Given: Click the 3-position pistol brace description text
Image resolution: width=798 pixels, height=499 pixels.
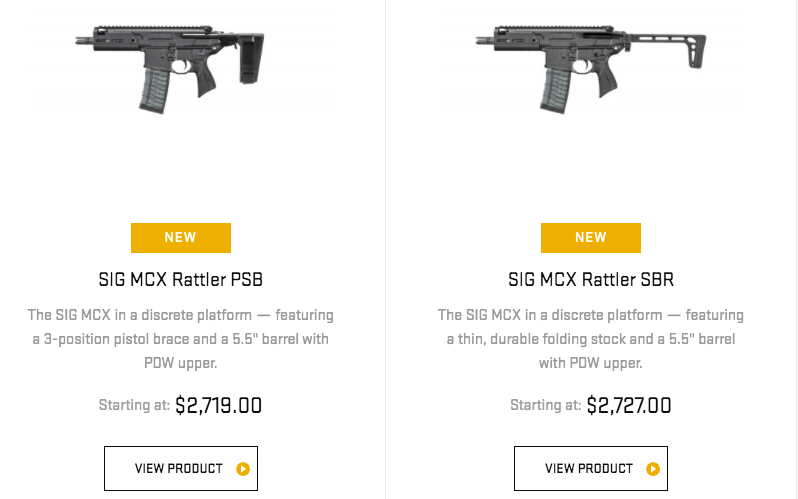Looking at the screenshot, I should click(181, 339).
